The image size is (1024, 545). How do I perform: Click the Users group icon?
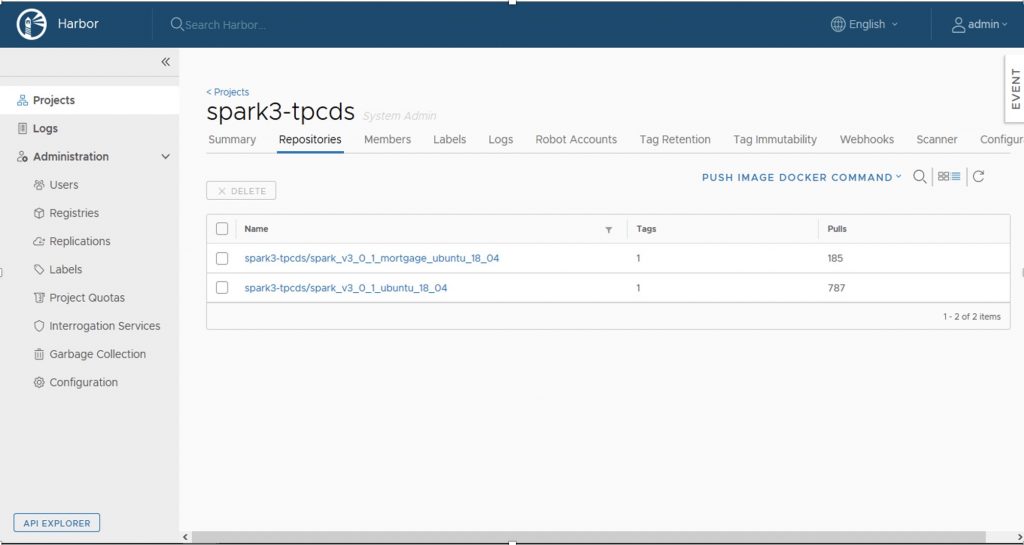(x=39, y=185)
